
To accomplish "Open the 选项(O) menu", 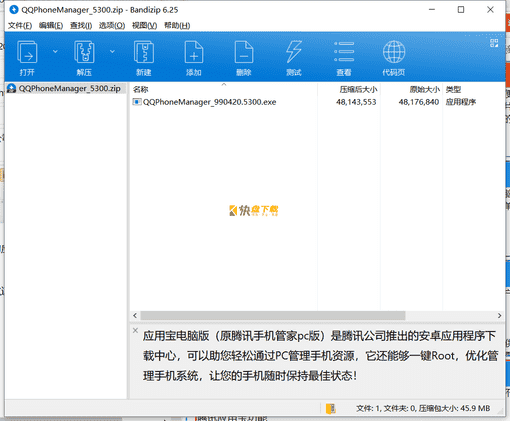I will coord(112,26).
